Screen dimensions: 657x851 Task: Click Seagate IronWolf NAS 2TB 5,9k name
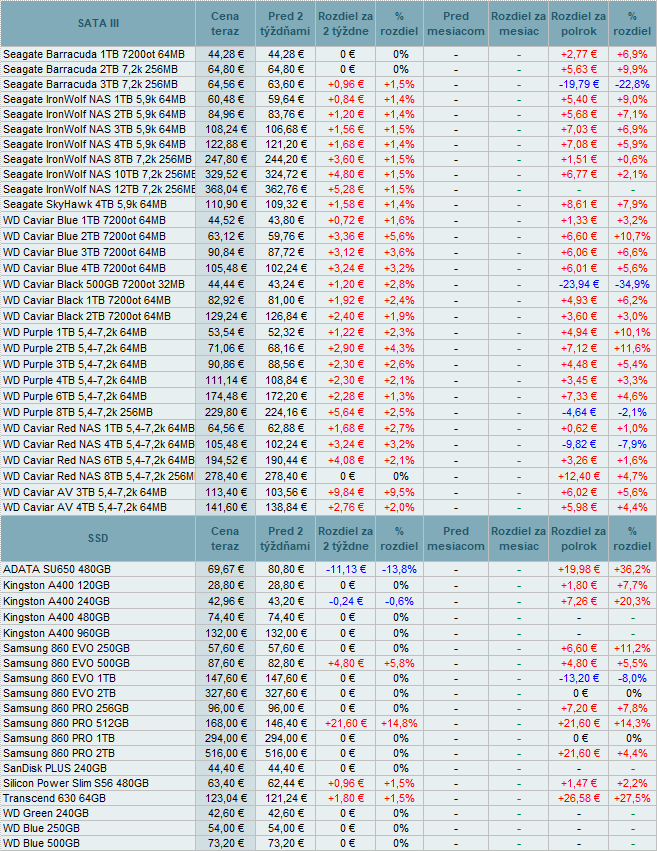94,115
